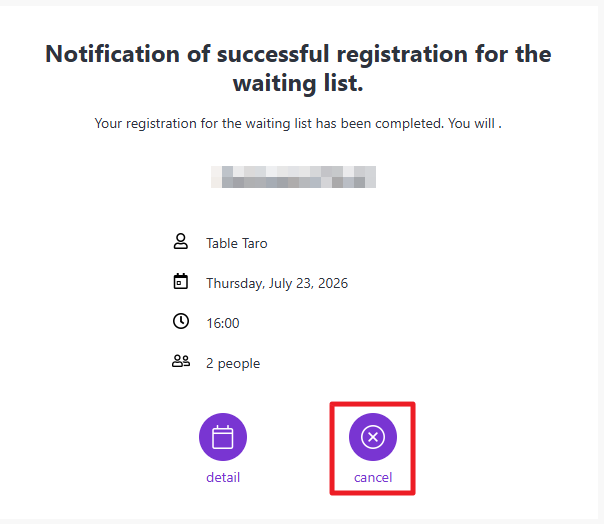Click the 16:00 reservation time
Image resolution: width=604 pixels, height=524 pixels.
223,323
